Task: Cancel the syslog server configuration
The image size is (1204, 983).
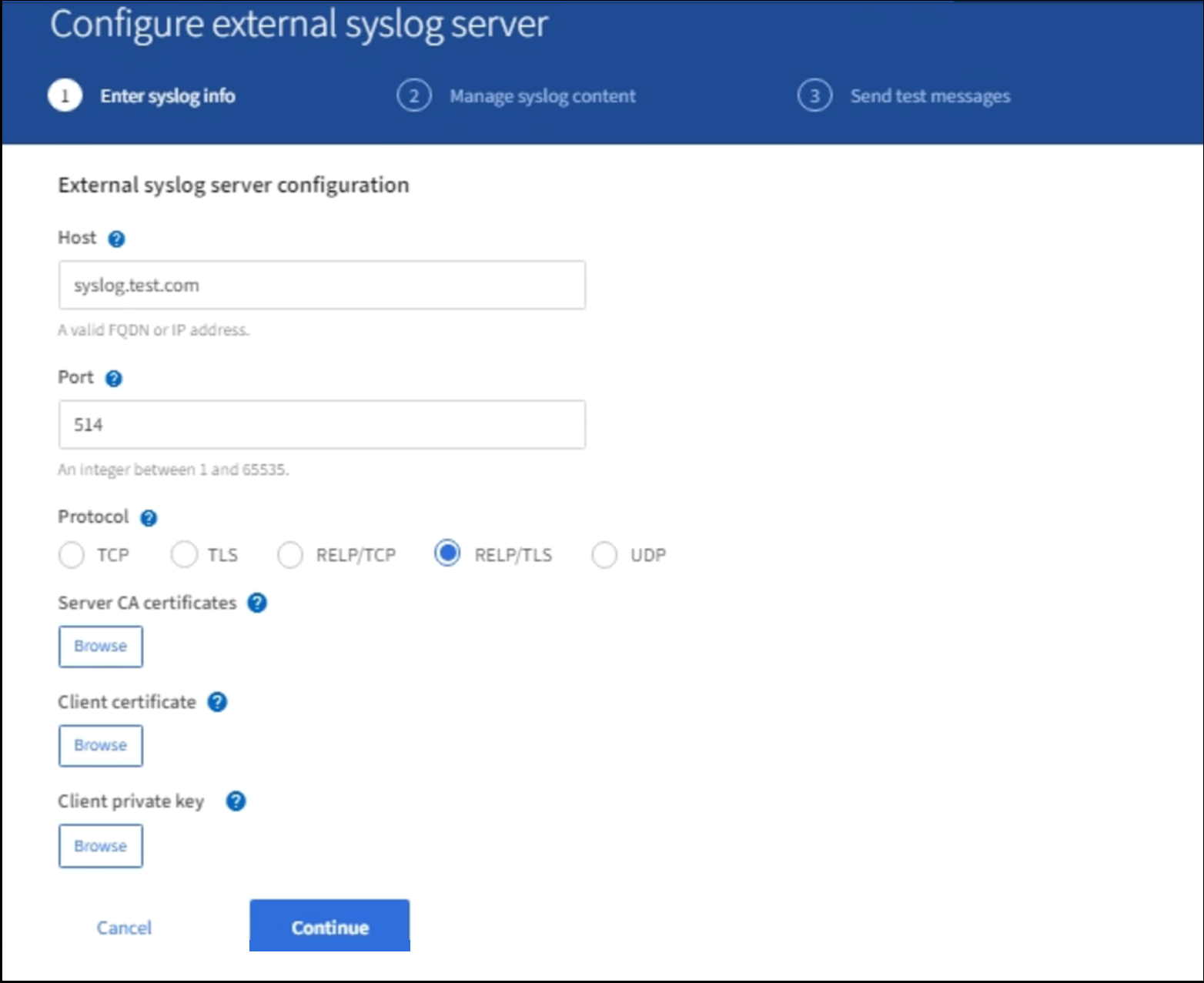Action: tap(124, 928)
